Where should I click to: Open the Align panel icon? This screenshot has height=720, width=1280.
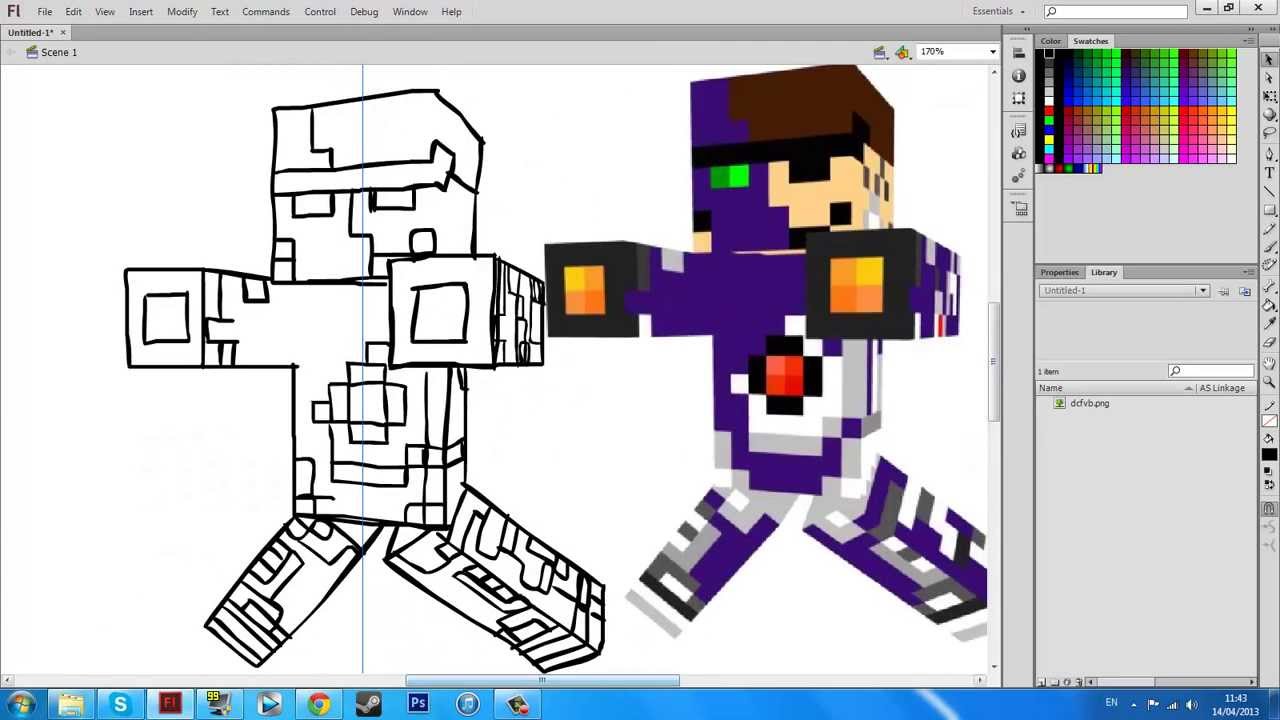pyautogui.click(x=1018, y=53)
